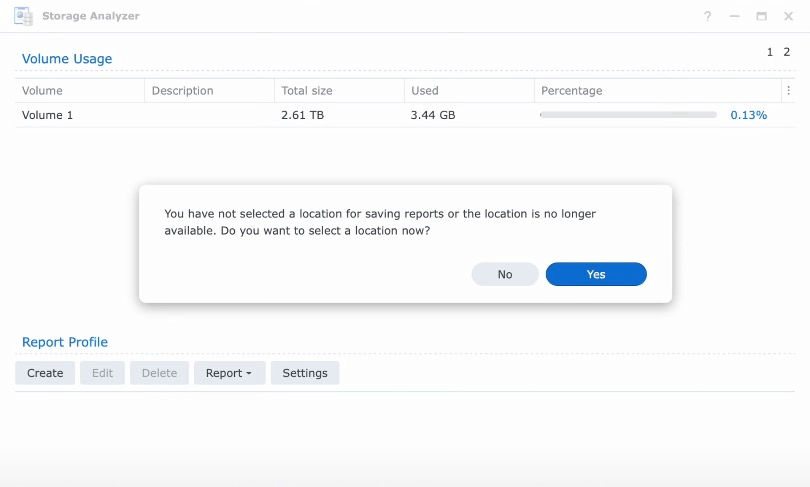Click Create under Report Profile
This screenshot has width=810, height=487.
(45, 373)
